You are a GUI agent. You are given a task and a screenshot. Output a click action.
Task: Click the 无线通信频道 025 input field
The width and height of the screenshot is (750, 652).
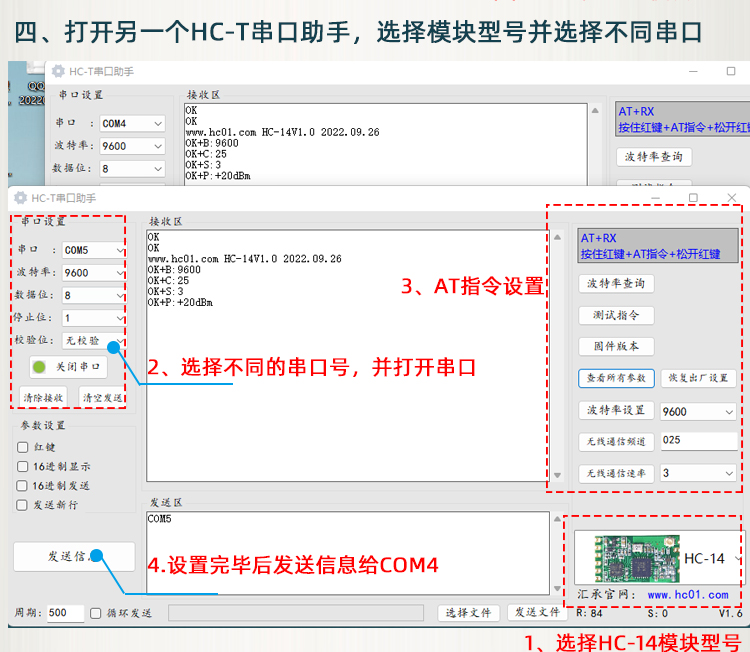click(x=699, y=441)
